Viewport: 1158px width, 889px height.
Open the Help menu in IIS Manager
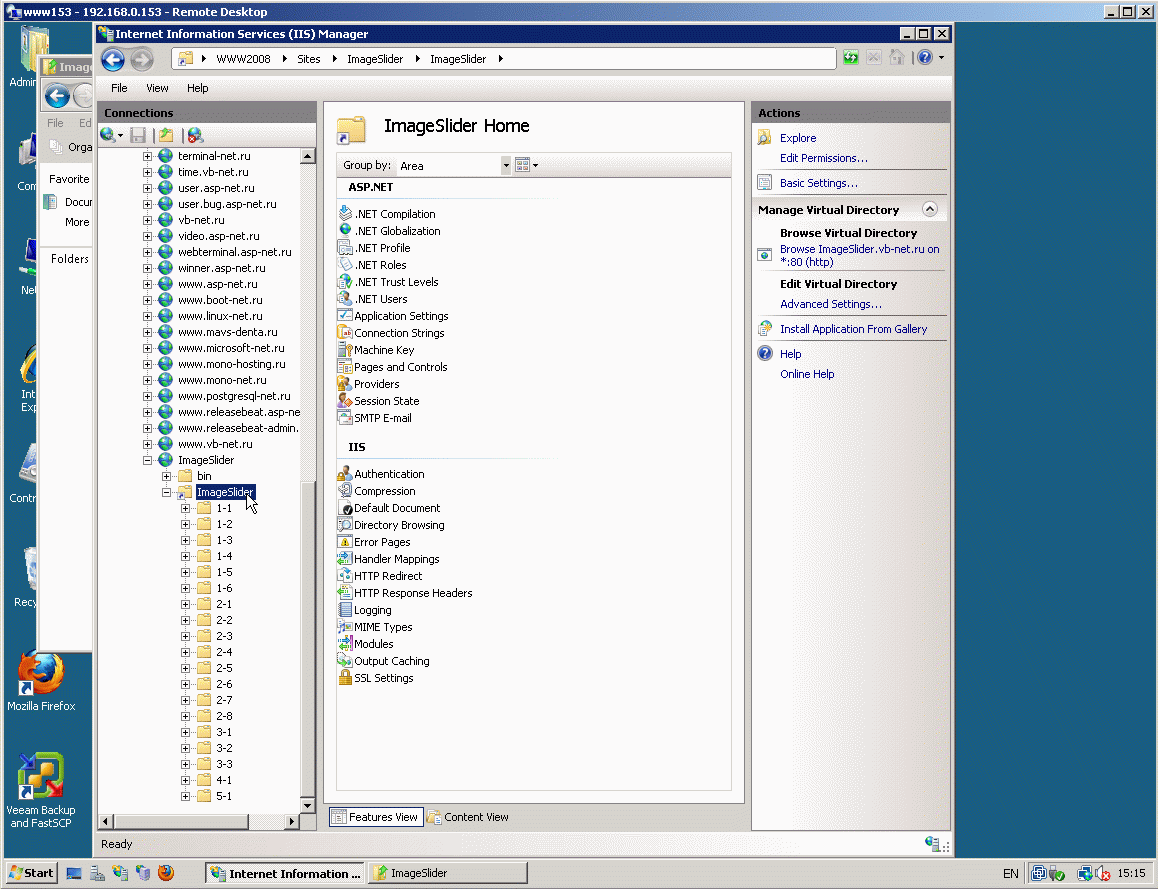click(197, 88)
